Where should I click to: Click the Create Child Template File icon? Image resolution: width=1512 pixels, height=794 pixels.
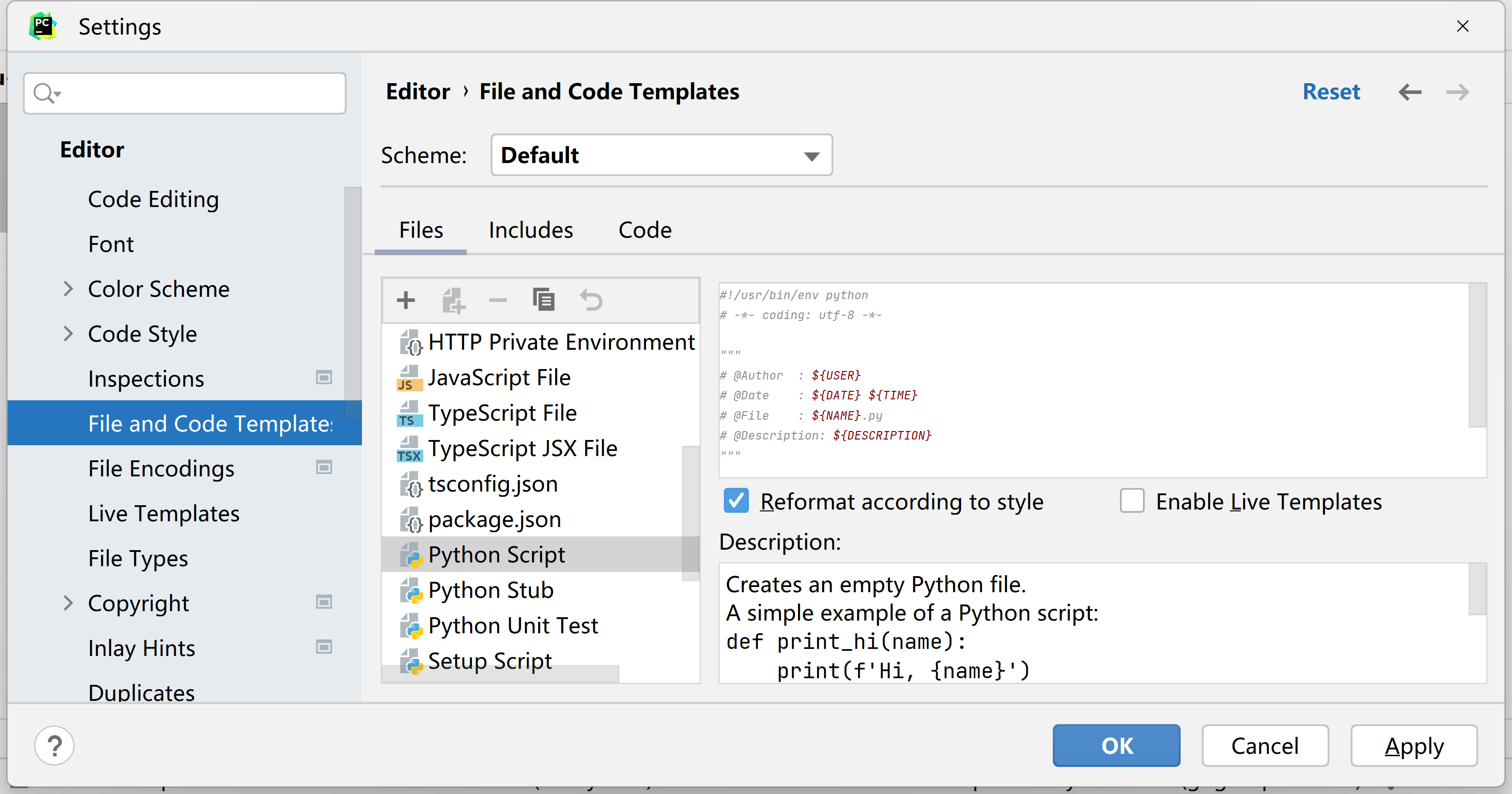(x=453, y=300)
